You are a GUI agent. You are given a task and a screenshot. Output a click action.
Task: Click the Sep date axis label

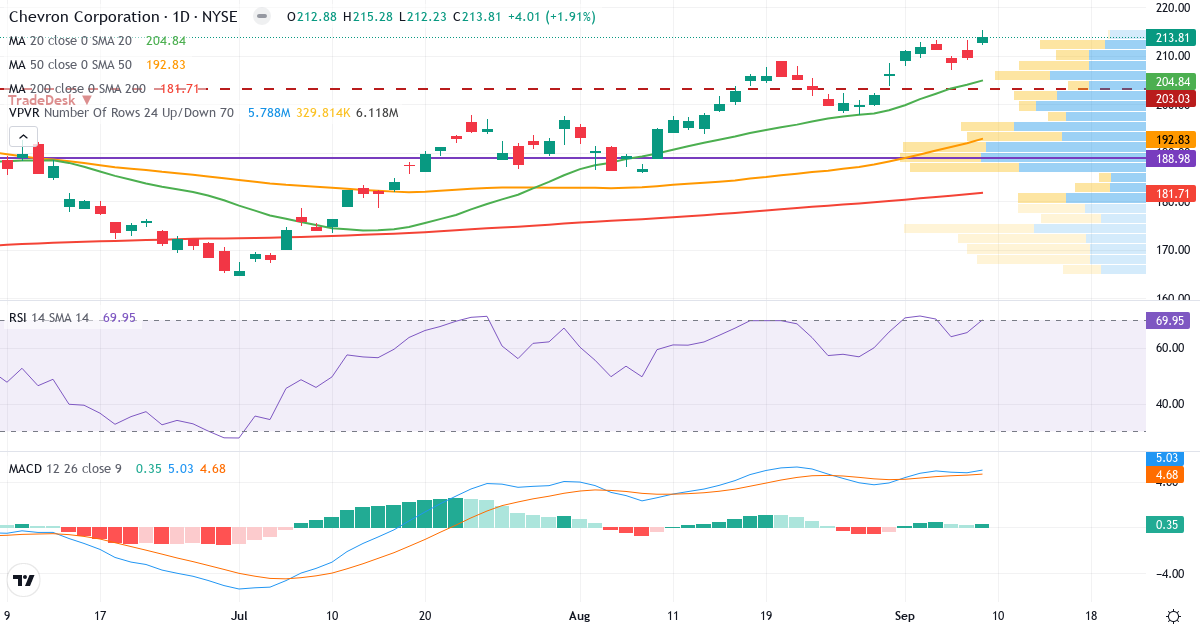coord(904,616)
